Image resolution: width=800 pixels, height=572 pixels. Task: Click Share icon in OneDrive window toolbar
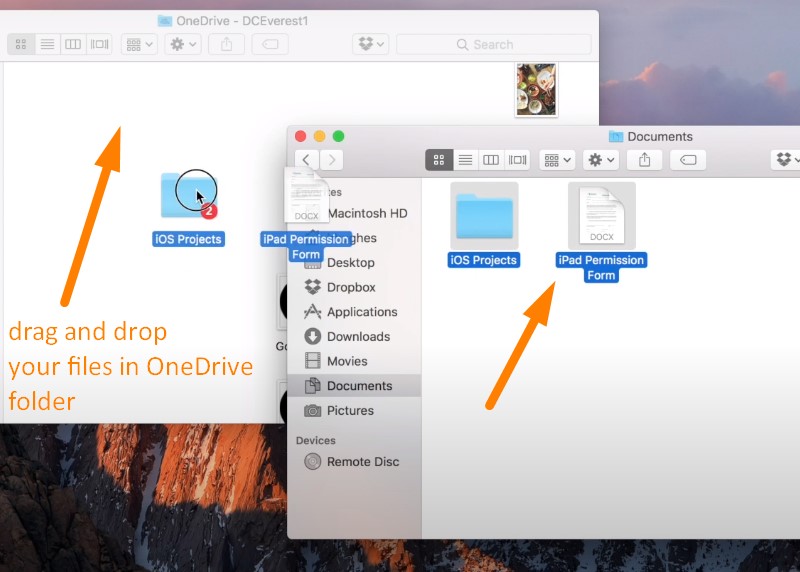[226, 44]
